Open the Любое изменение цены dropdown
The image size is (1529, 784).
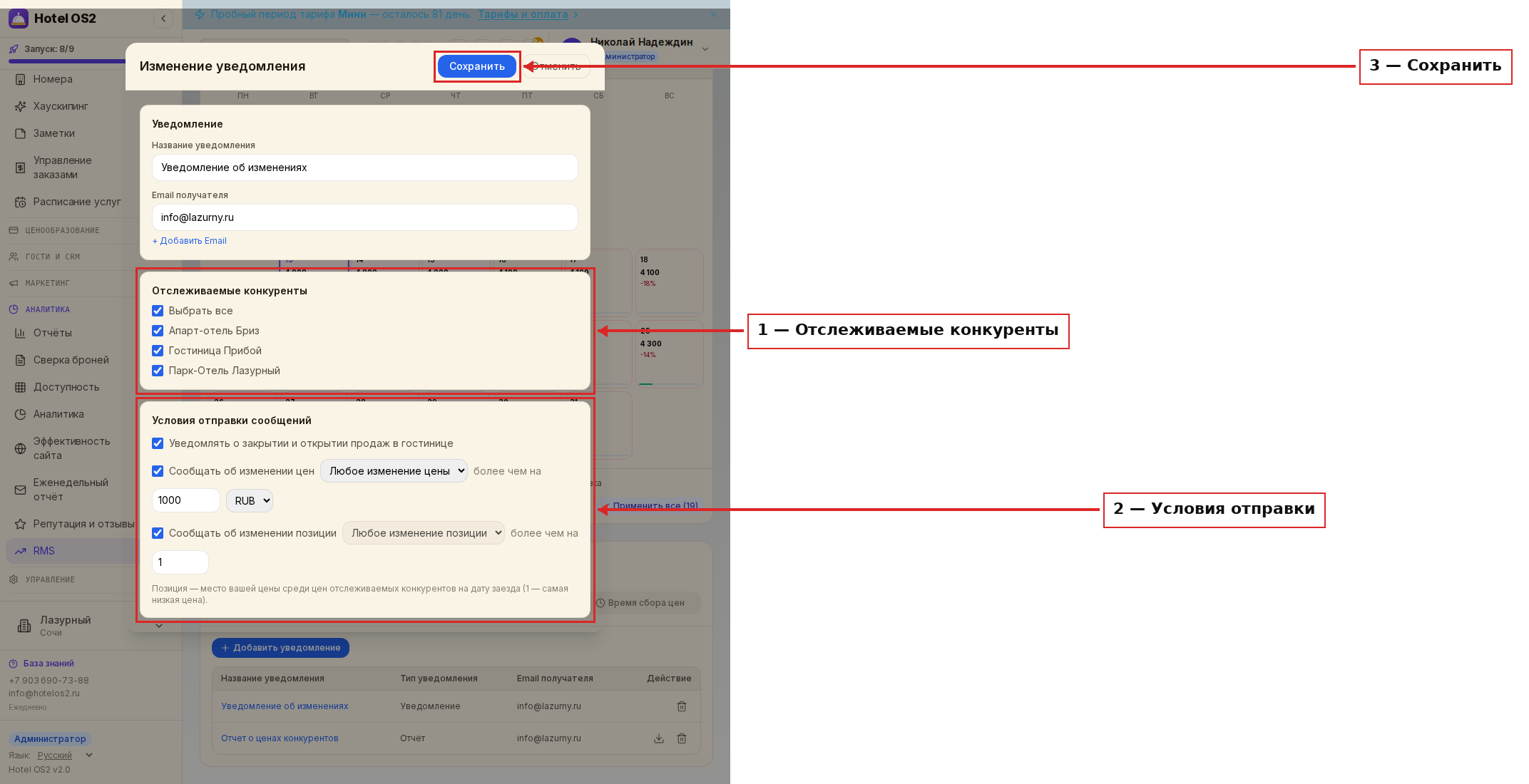point(394,471)
